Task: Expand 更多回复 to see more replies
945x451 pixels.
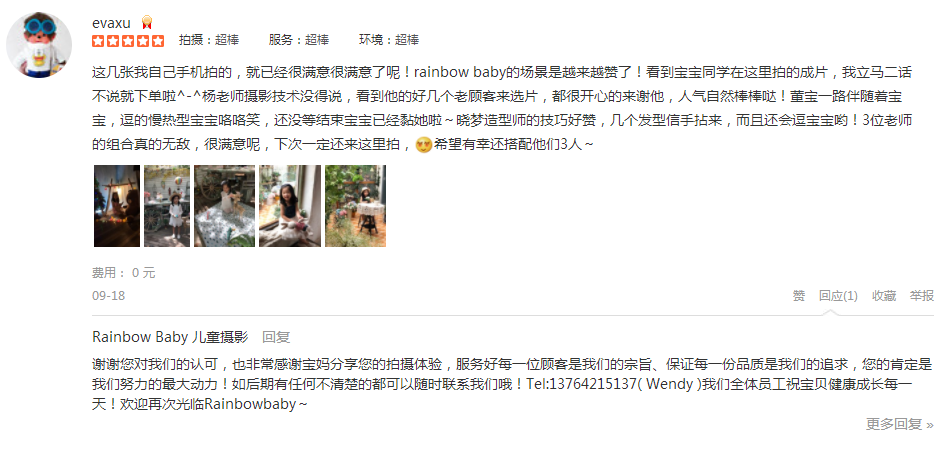Action: point(900,424)
